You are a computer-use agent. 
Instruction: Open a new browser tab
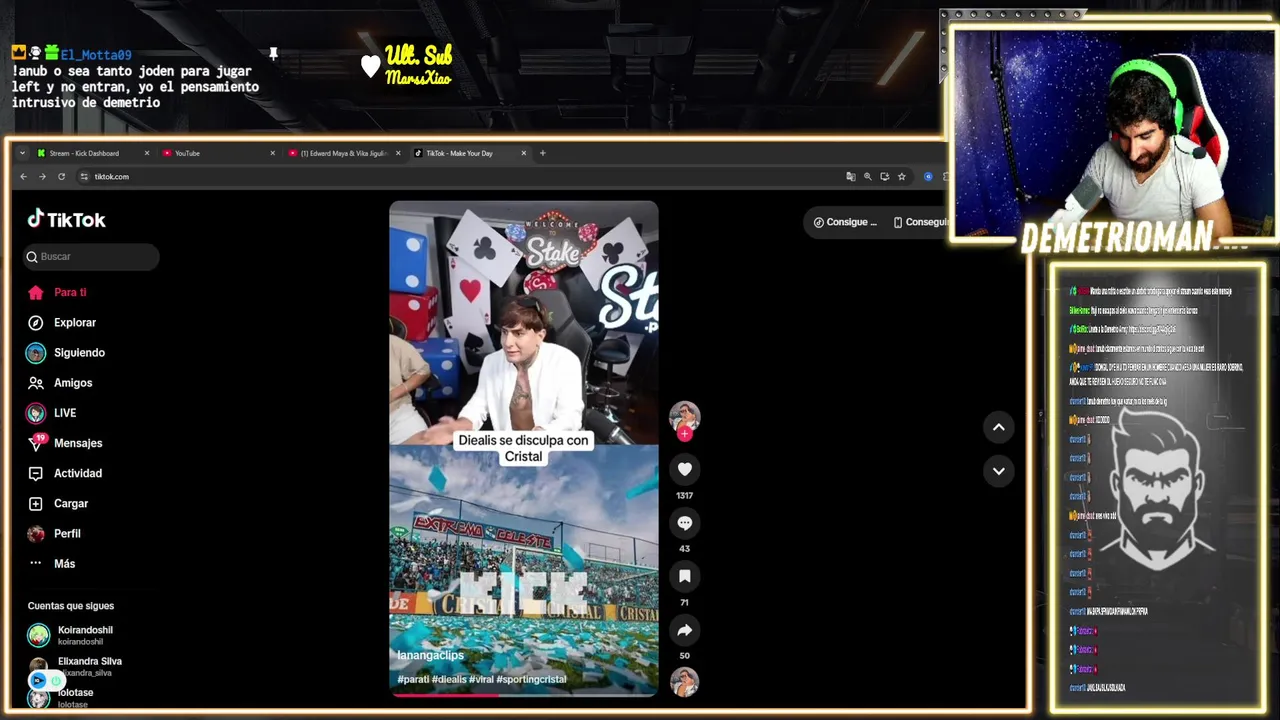(x=543, y=153)
